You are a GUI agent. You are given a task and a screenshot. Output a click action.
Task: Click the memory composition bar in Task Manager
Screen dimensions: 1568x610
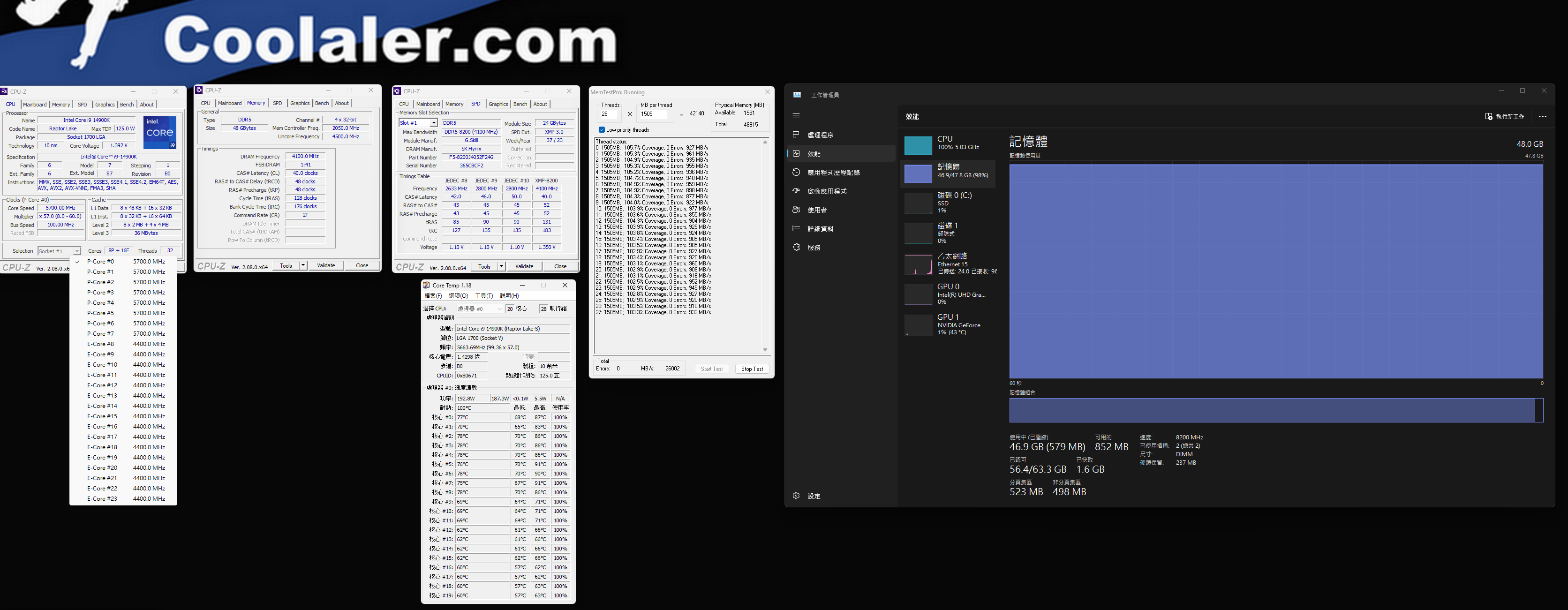[1276, 410]
